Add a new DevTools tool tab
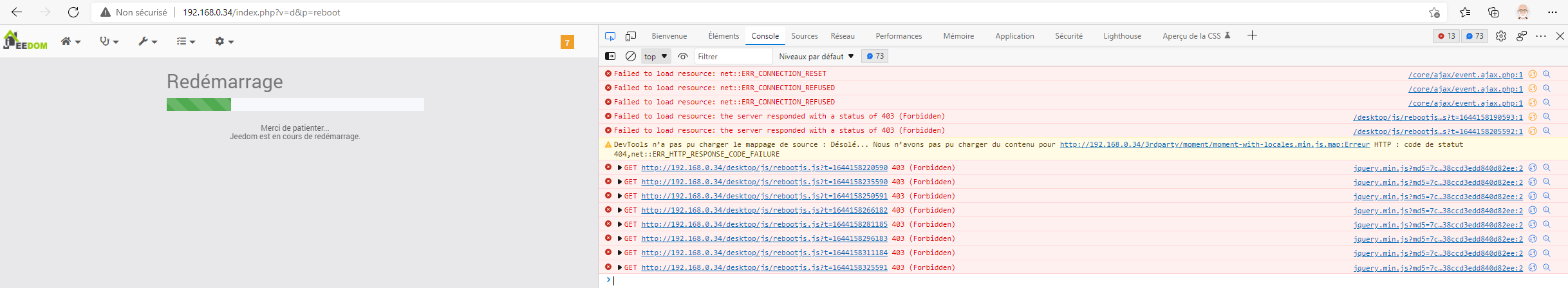 point(1252,35)
